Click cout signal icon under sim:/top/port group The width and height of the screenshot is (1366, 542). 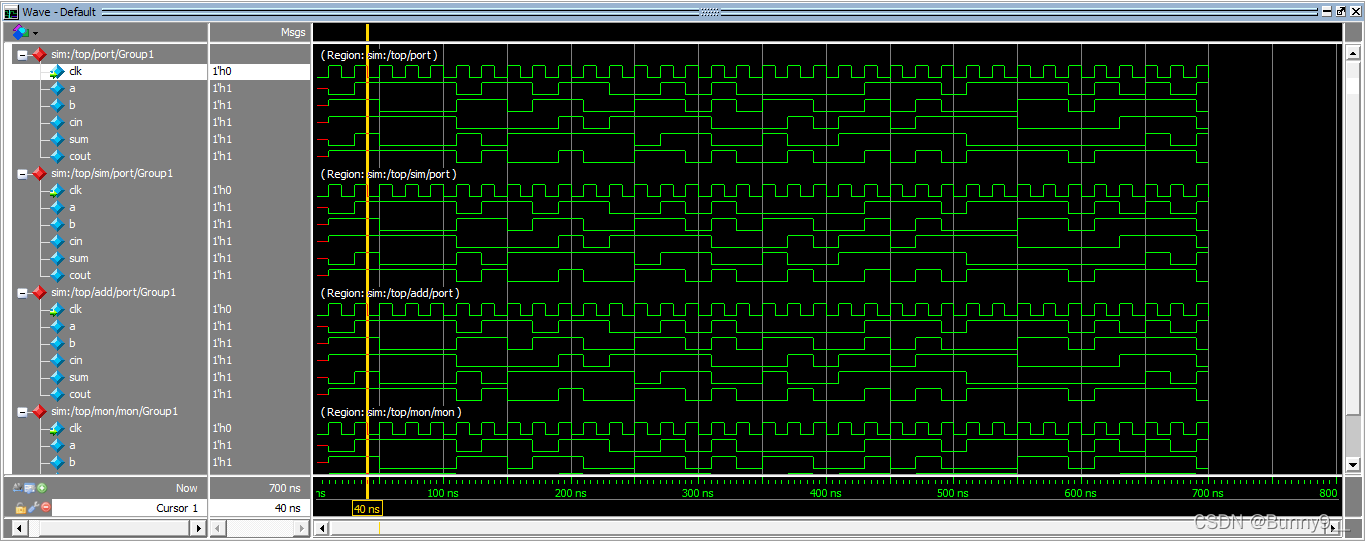(x=56, y=156)
